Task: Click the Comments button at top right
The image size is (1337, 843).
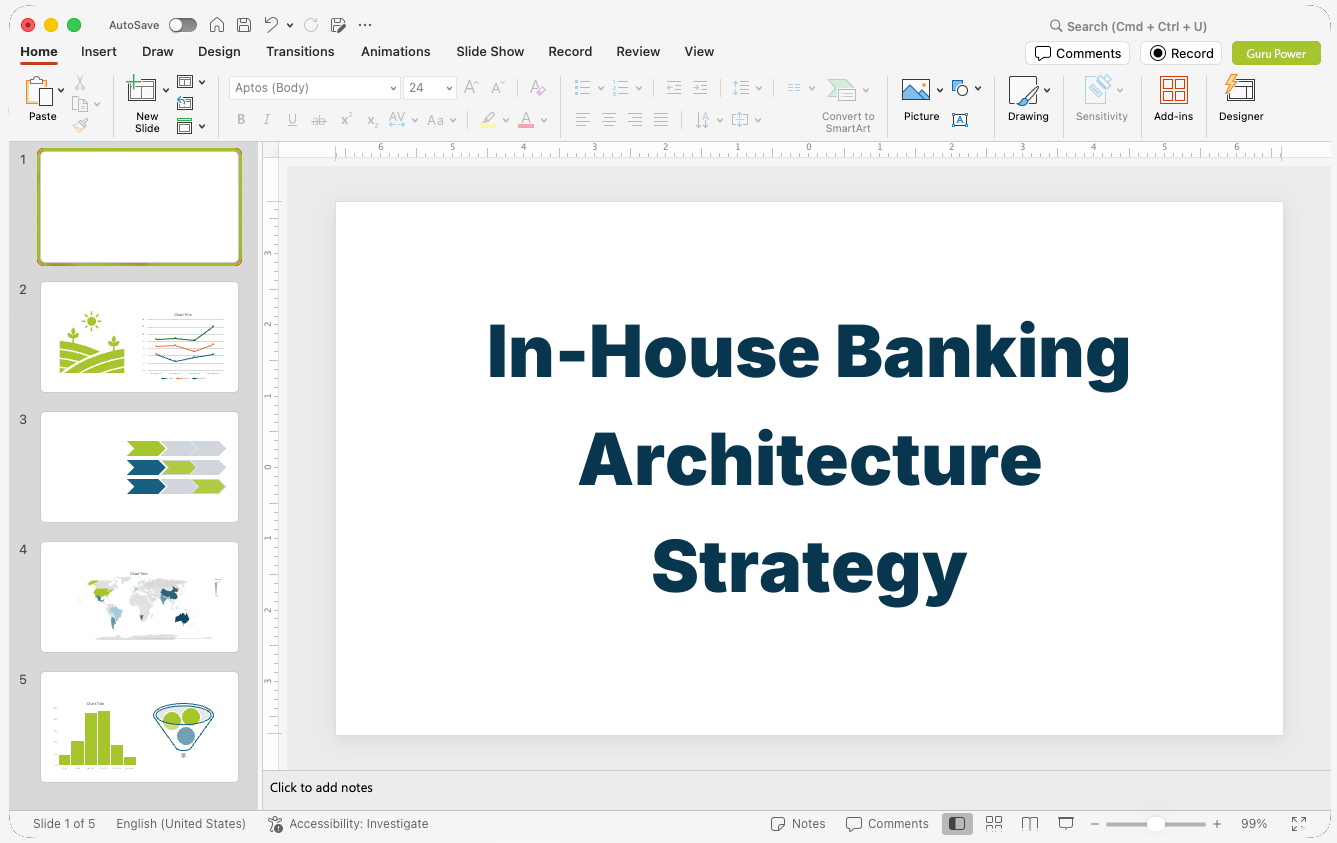Action: click(1077, 53)
